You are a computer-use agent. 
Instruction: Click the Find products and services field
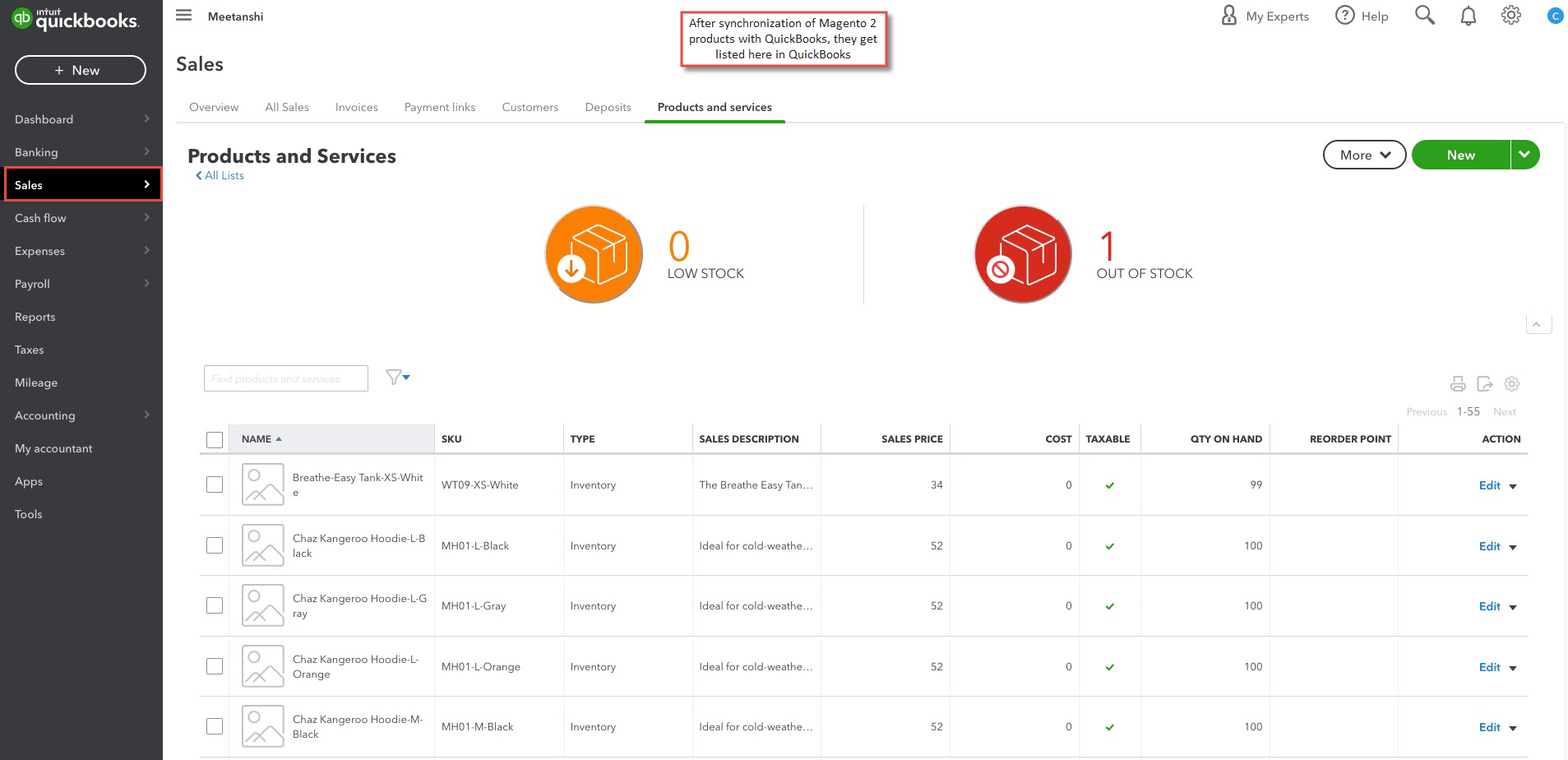286,378
